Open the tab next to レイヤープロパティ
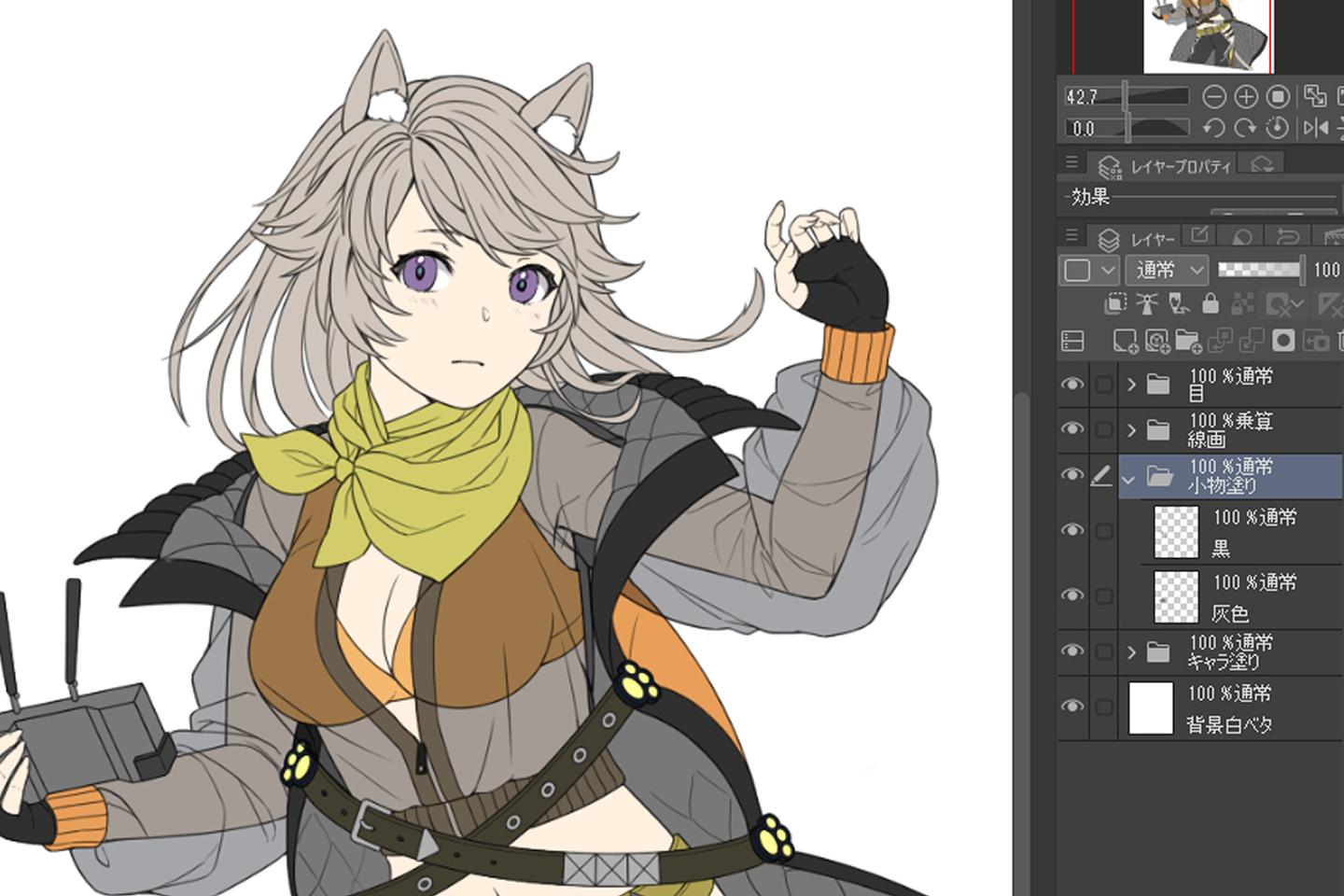1344x896 pixels. tap(1263, 164)
